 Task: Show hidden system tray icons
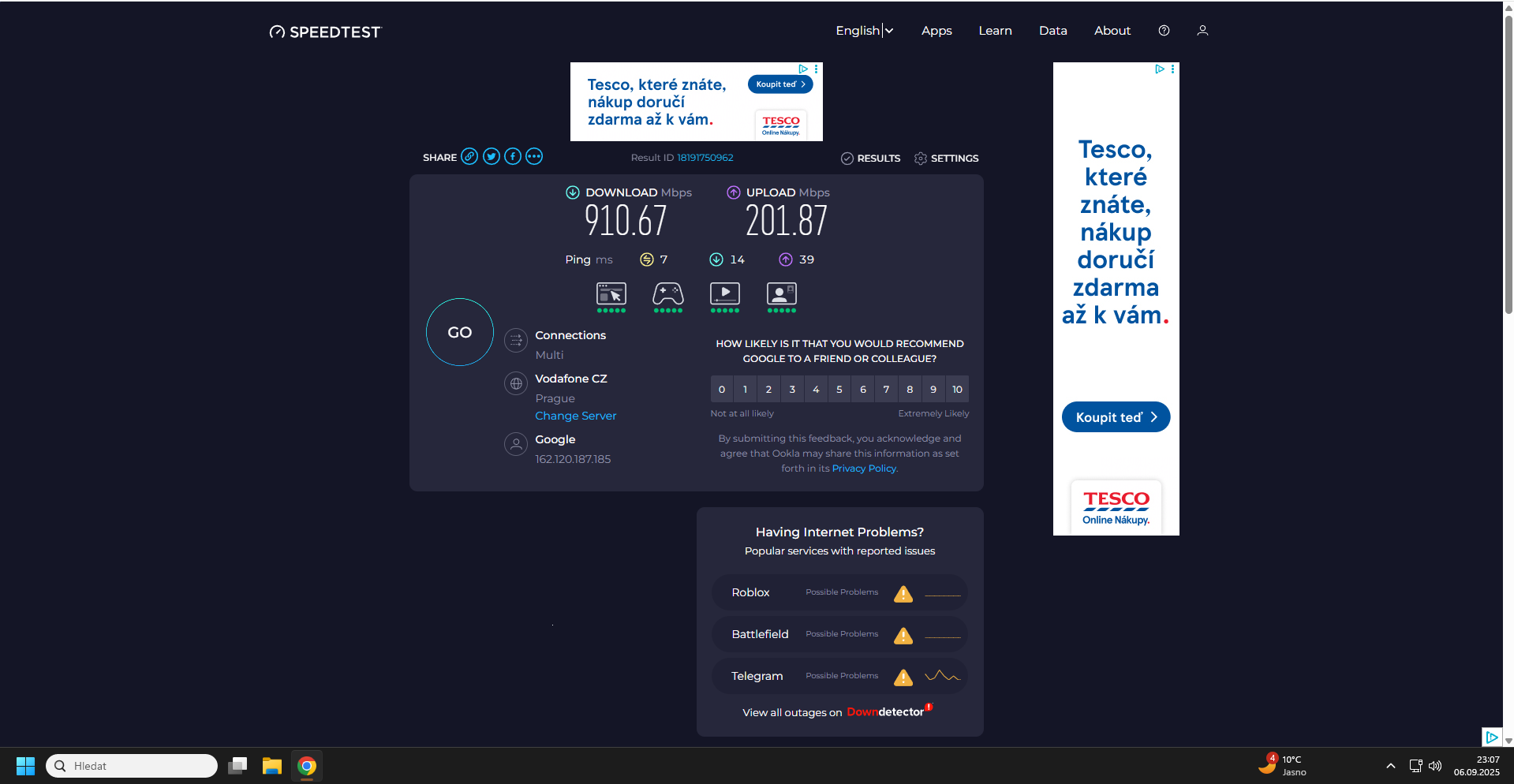1391,766
